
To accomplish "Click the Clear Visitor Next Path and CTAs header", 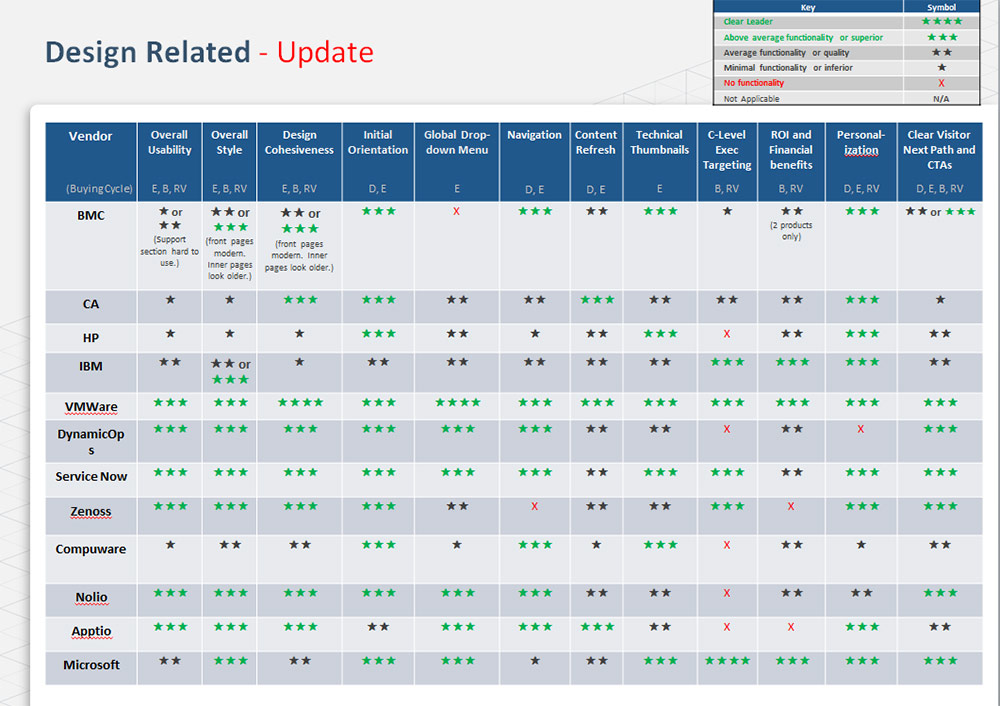I will 939,149.
